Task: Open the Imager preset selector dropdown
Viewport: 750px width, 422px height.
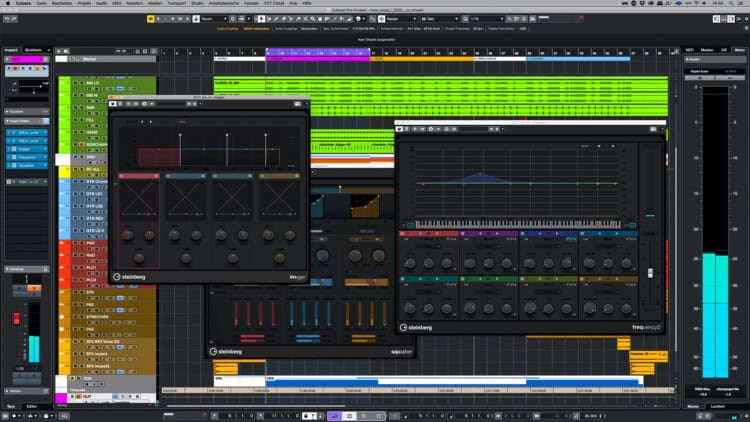Action: (x=171, y=103)
